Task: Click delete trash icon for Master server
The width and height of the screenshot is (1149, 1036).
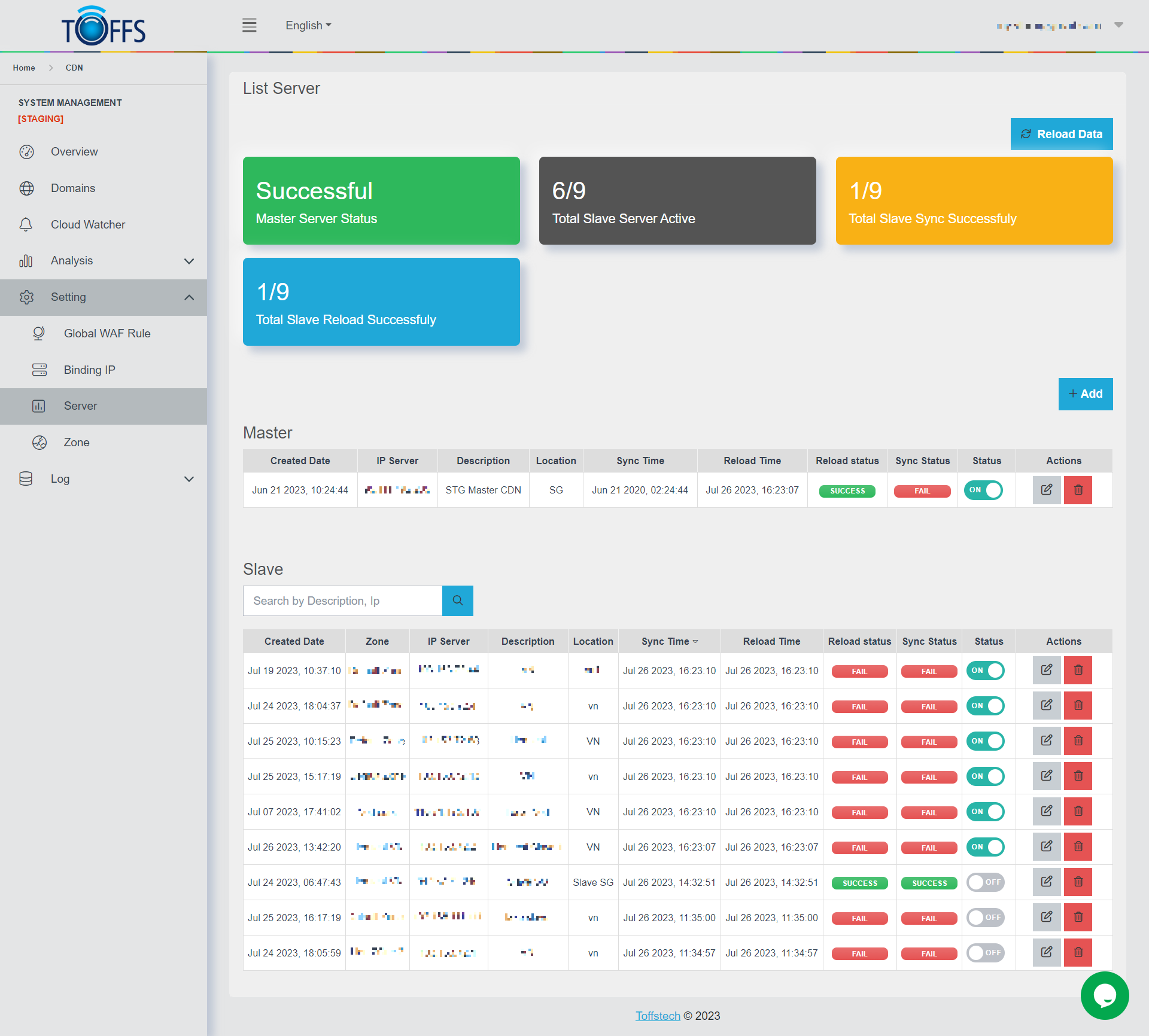Action: (x=1078, y=490)
